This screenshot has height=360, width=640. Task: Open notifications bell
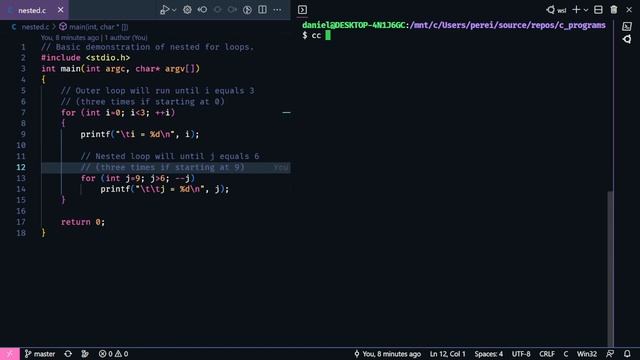coord(627,354)
